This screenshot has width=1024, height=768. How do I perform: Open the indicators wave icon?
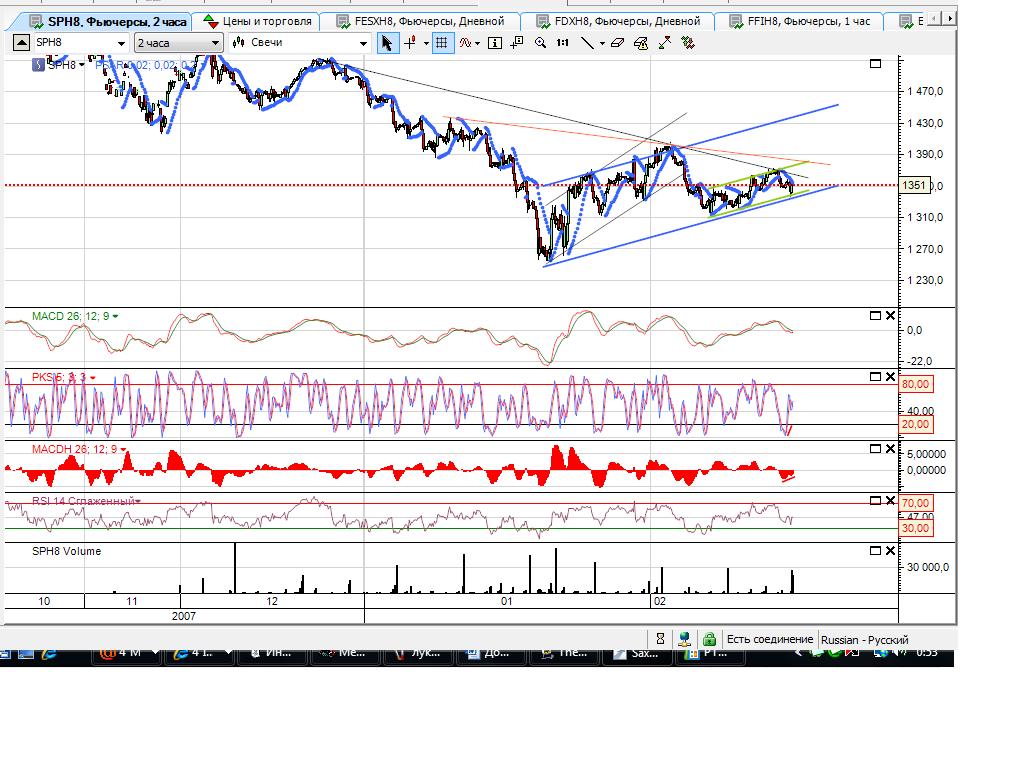pos(465,43)
